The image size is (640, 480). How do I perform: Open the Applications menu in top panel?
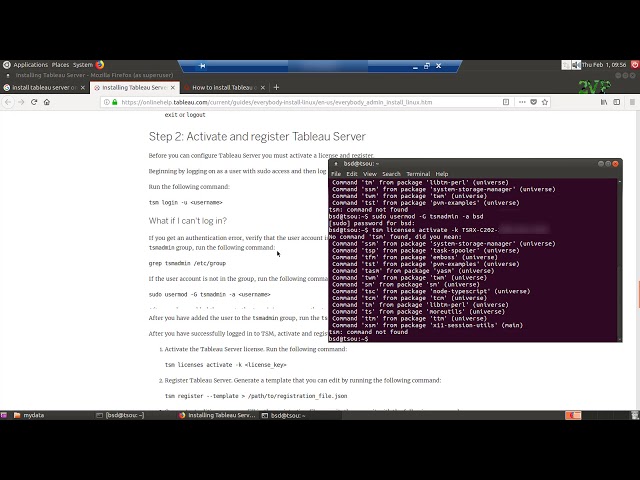pos(31,64)
